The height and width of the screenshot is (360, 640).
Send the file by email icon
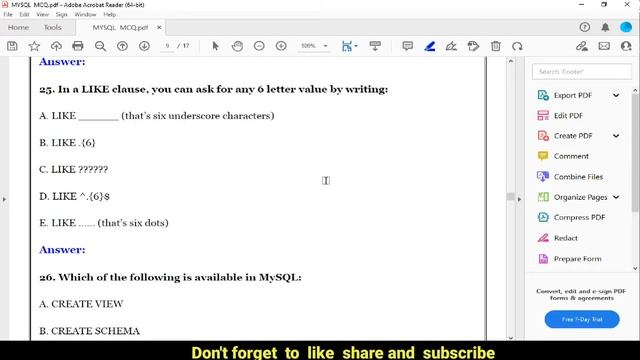[604, 46]
